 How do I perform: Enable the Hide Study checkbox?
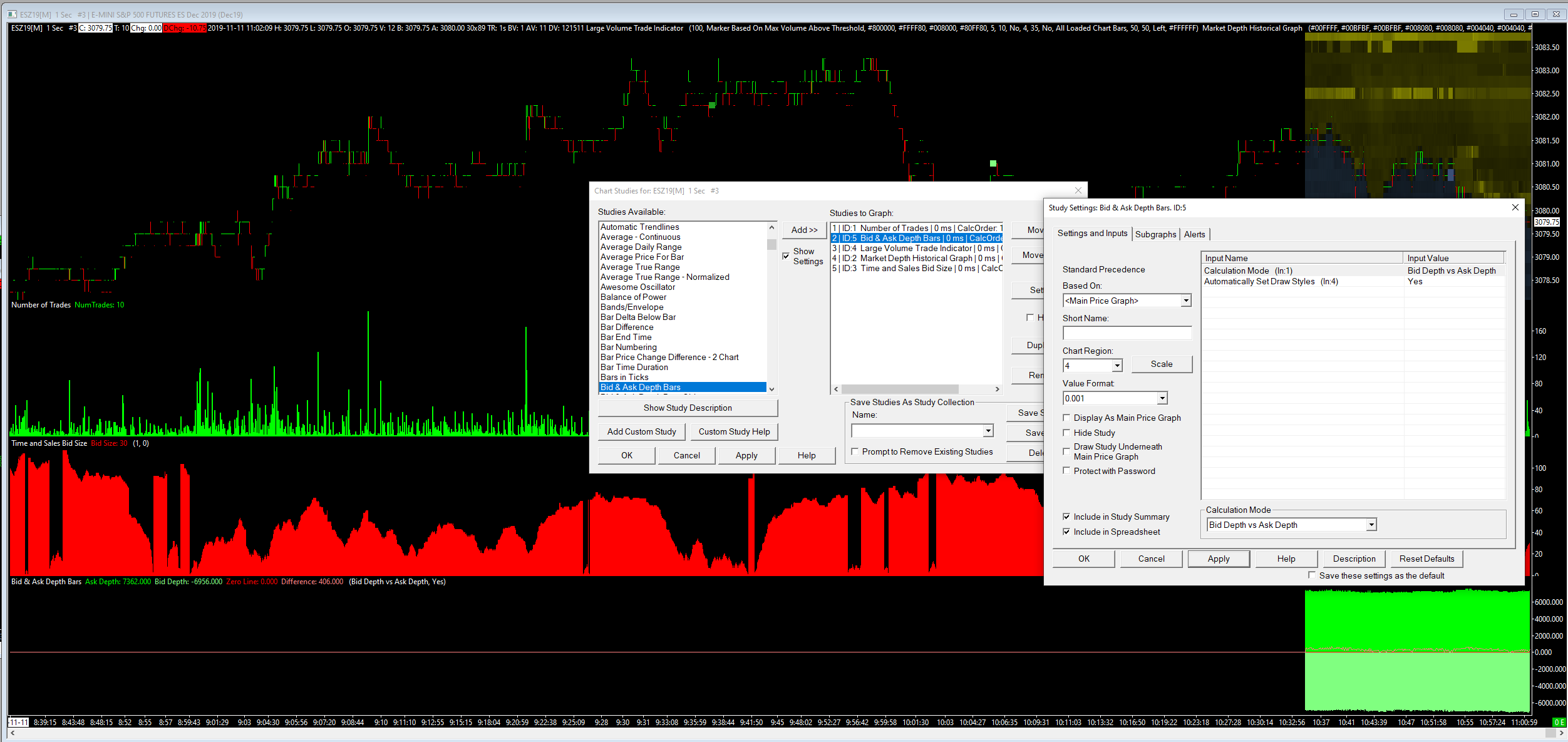[x=1066, y=433]
